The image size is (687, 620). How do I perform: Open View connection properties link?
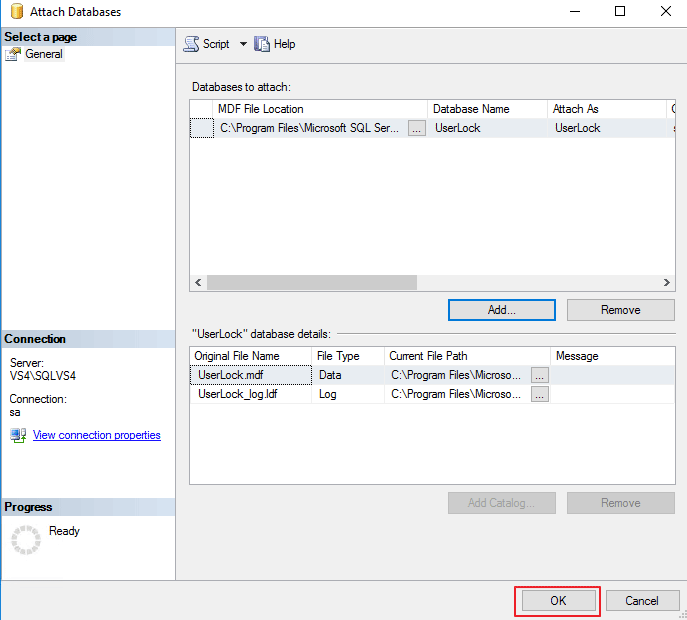97,435
